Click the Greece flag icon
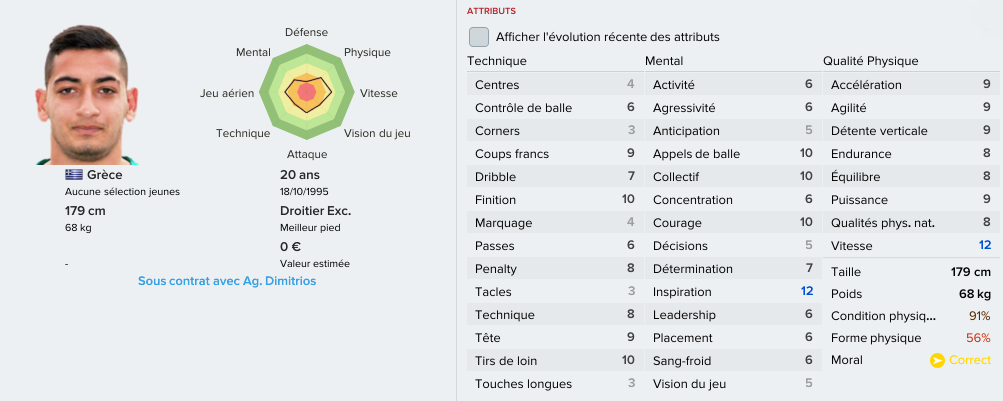This screenshot has width=1003, height=401. (74, 175)
